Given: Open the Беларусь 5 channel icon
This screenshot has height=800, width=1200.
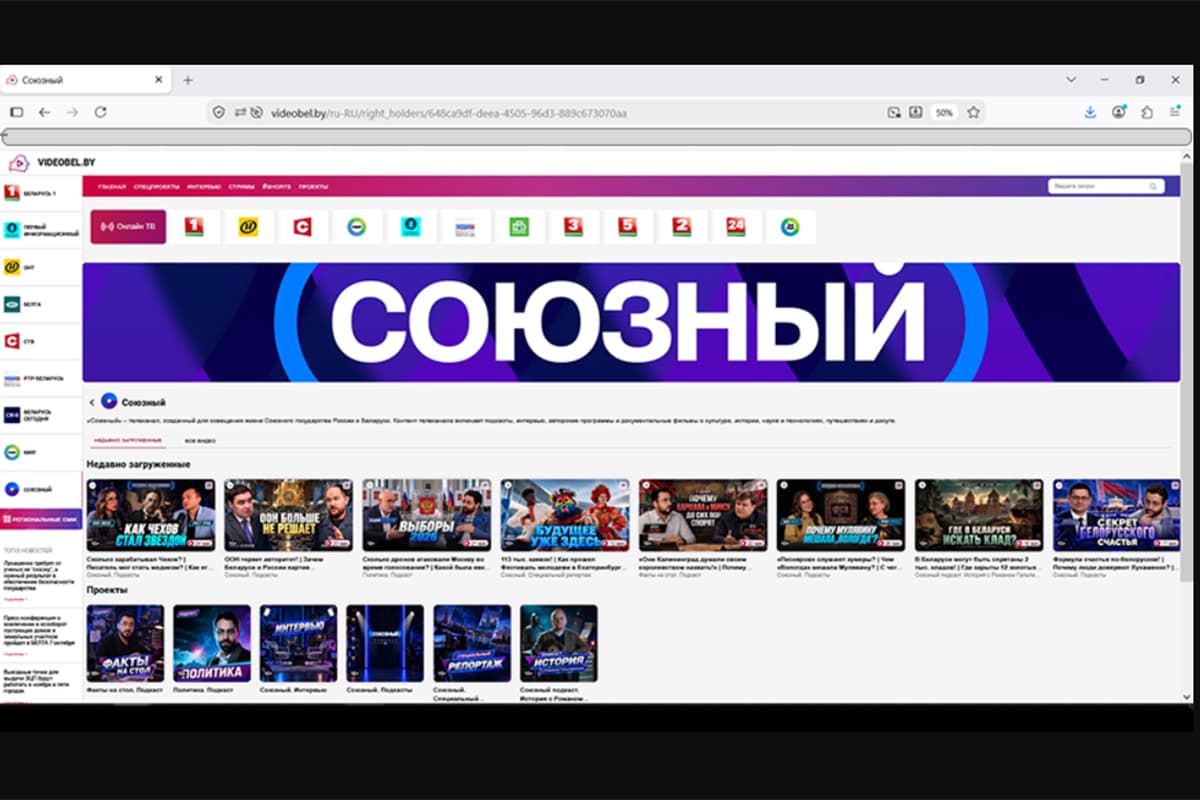Looking at the screenshot, I should [627, 227].
